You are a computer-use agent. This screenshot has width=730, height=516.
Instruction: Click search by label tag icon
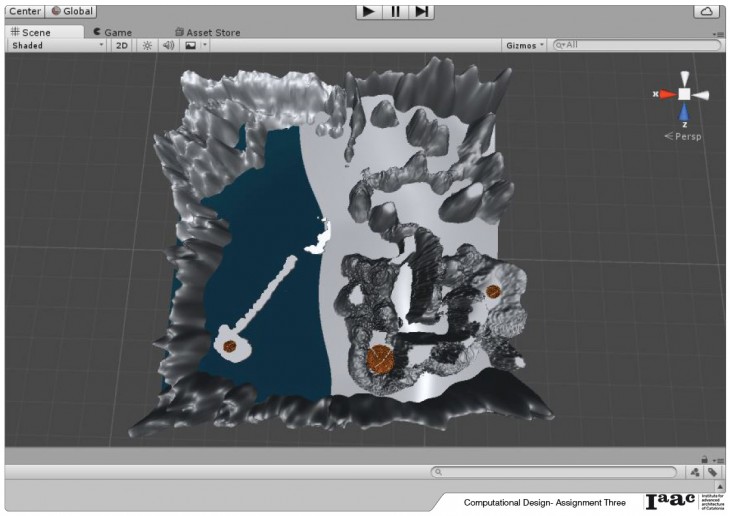[x=712, y=472]
